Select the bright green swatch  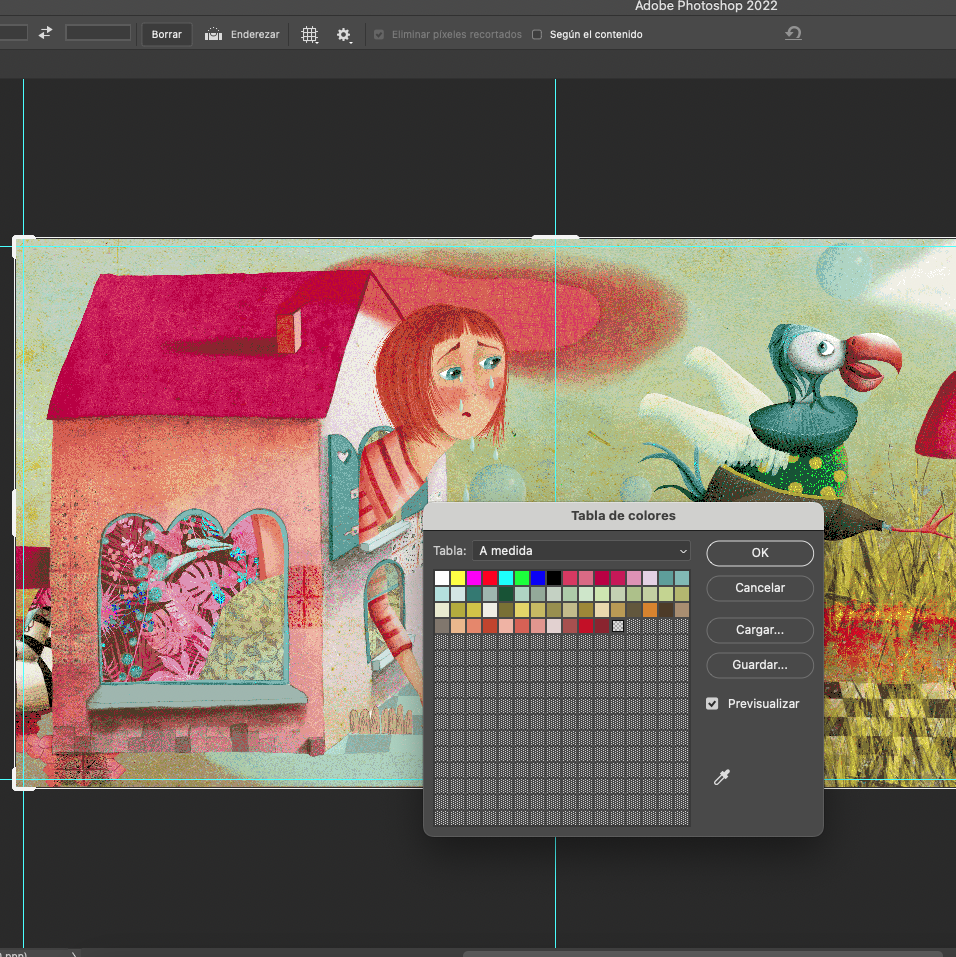(x=522, y=578)
